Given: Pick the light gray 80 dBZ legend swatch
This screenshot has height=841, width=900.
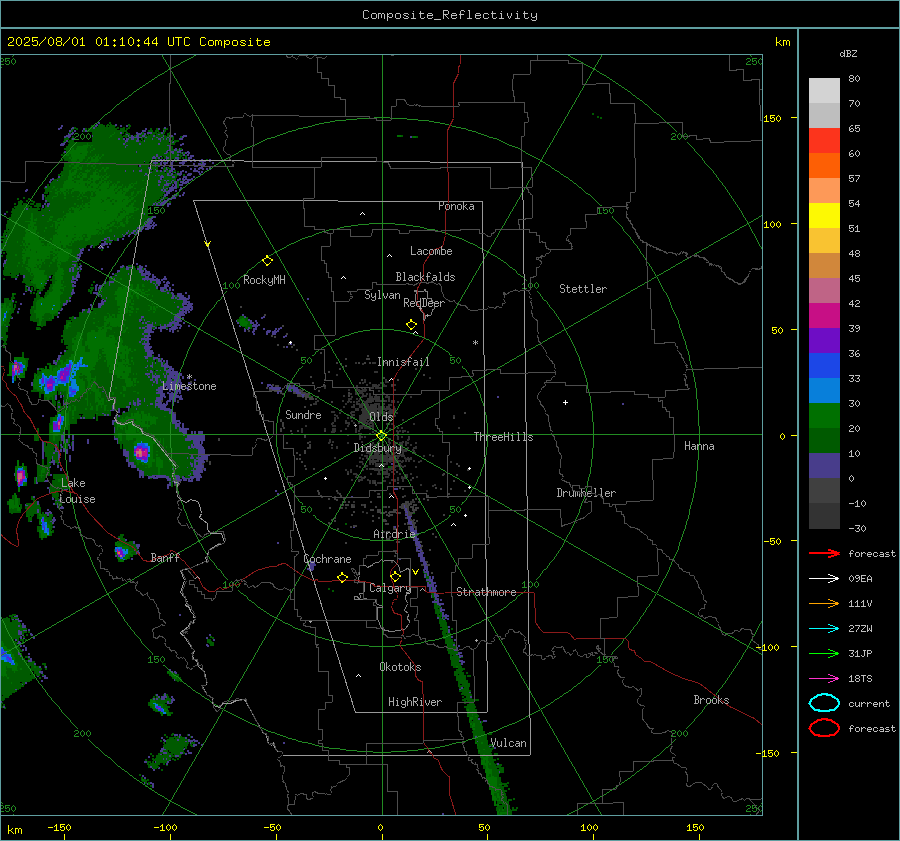Looking at the screenshot, I should pos(824,91).
